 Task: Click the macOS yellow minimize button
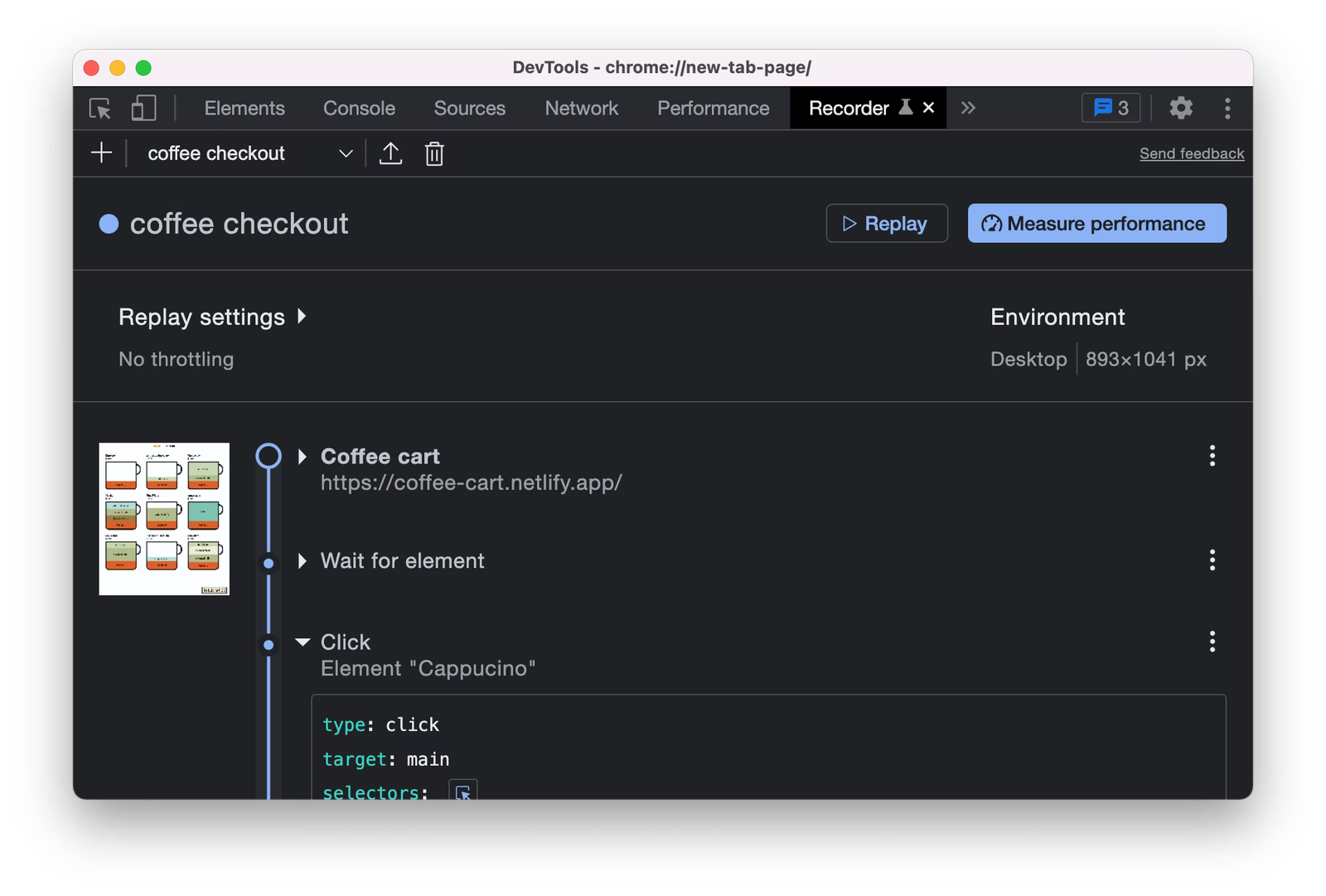tap(118, 68)
